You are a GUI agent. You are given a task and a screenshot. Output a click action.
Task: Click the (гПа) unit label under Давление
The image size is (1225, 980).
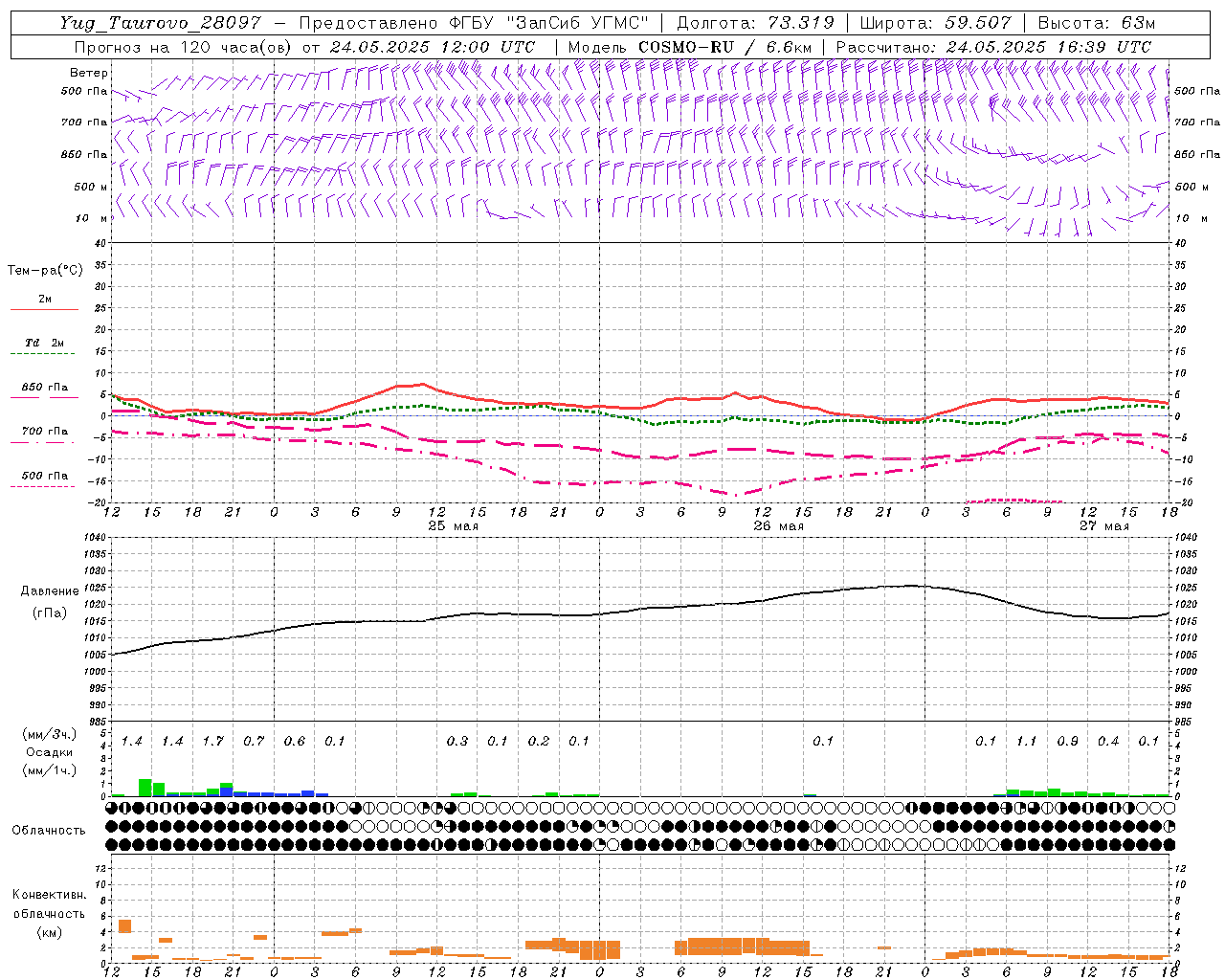pos(50,612)
